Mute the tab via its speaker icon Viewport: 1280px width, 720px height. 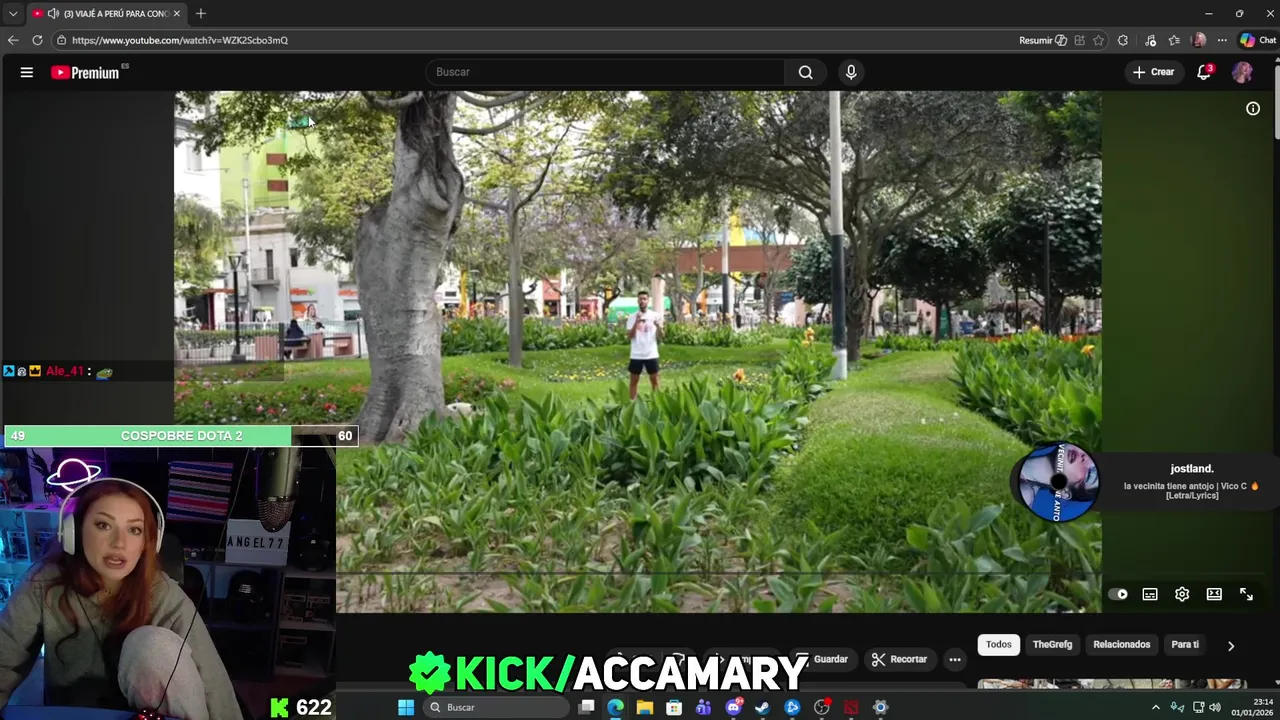click(x=52, y=13)
